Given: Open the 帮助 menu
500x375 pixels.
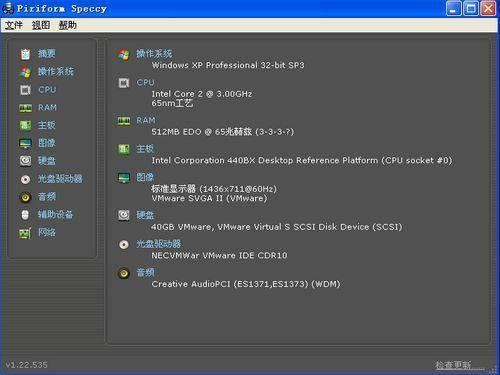Looking at the screenshot, I should point(68,25).
